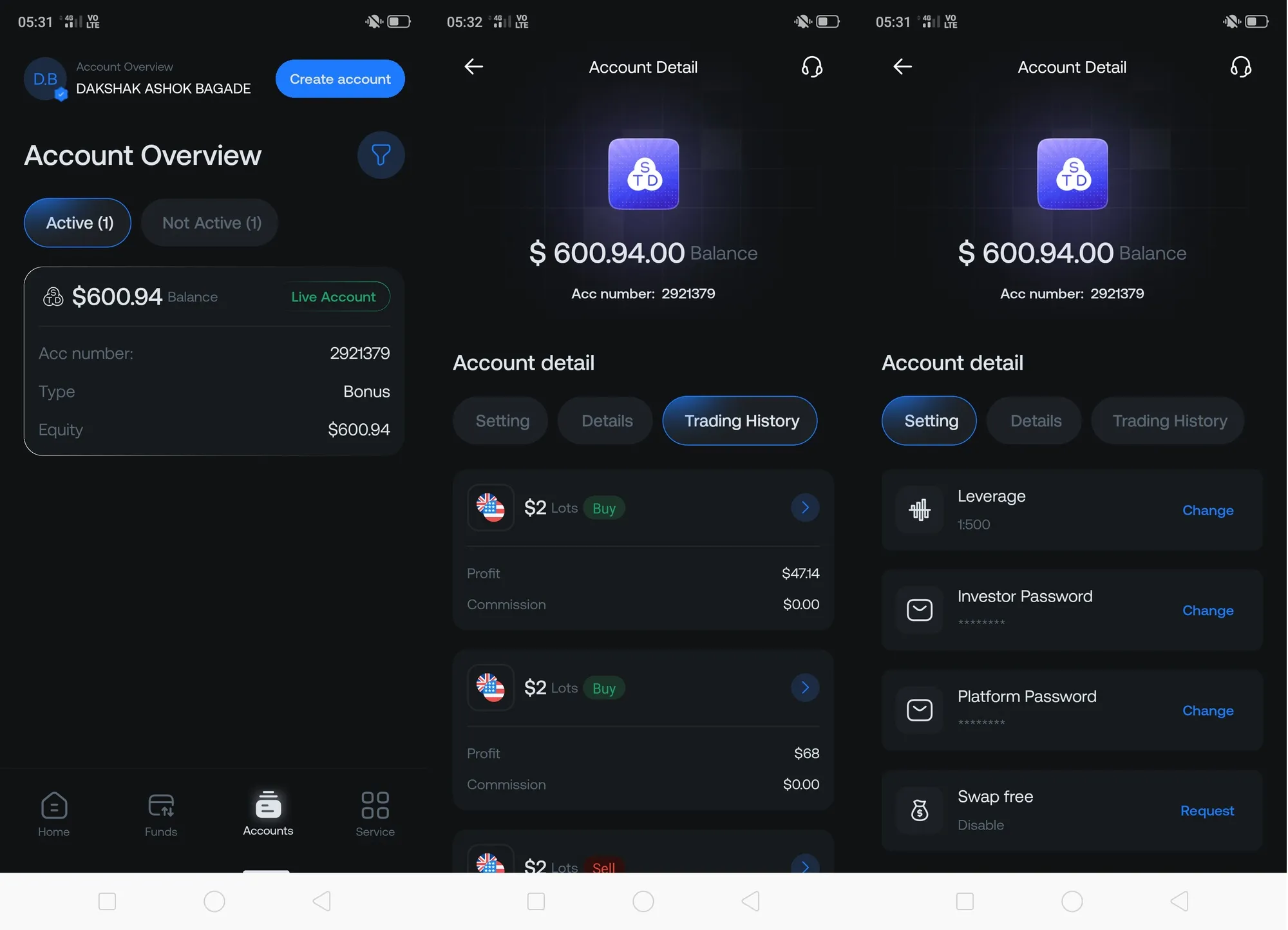
Task: Select the highlighted Setting tab
Action: [x=930, y=421]
